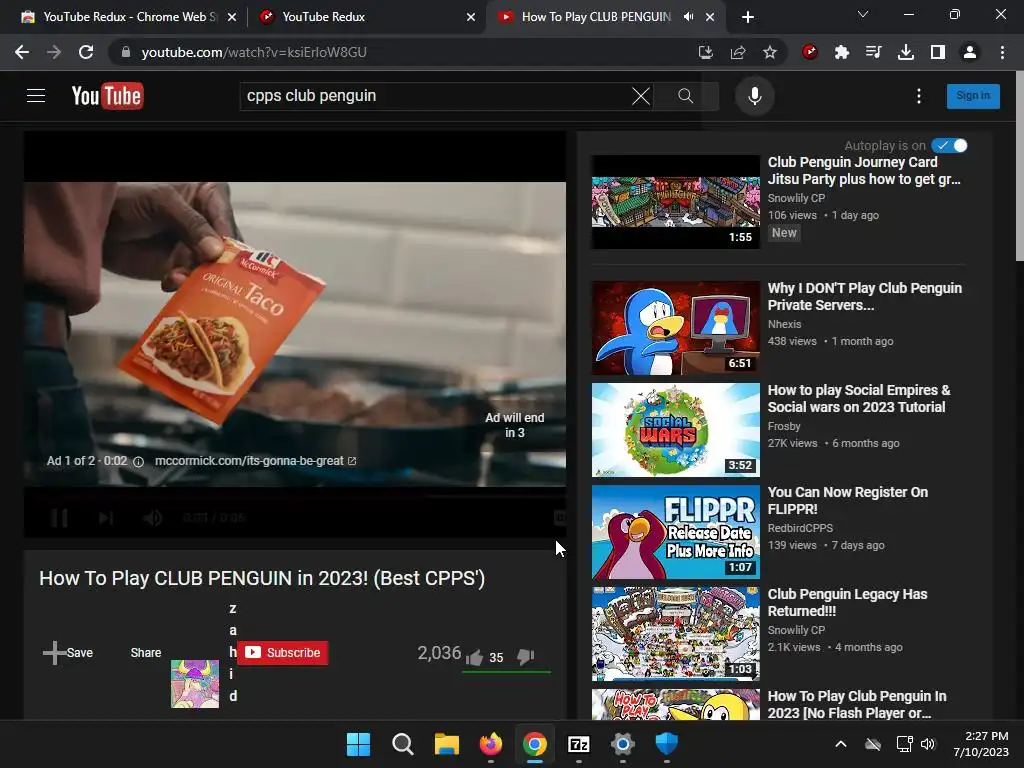Open Social Wars tutorial thumbnail
The width and height of the screenshot is (1024, 768).
[675, 430]
